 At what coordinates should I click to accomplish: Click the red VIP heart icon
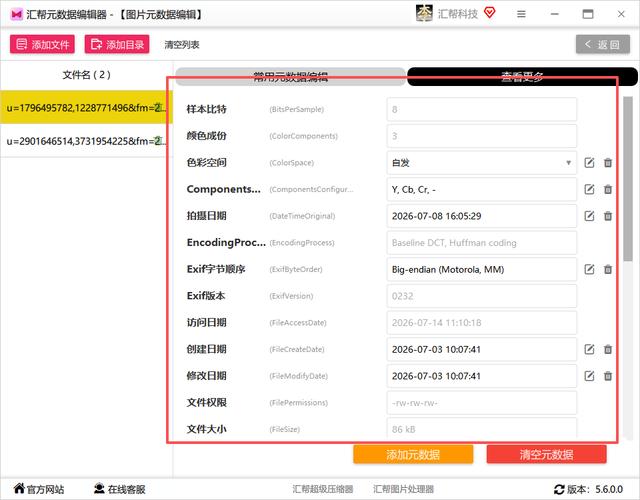click(x=489, y=13)
